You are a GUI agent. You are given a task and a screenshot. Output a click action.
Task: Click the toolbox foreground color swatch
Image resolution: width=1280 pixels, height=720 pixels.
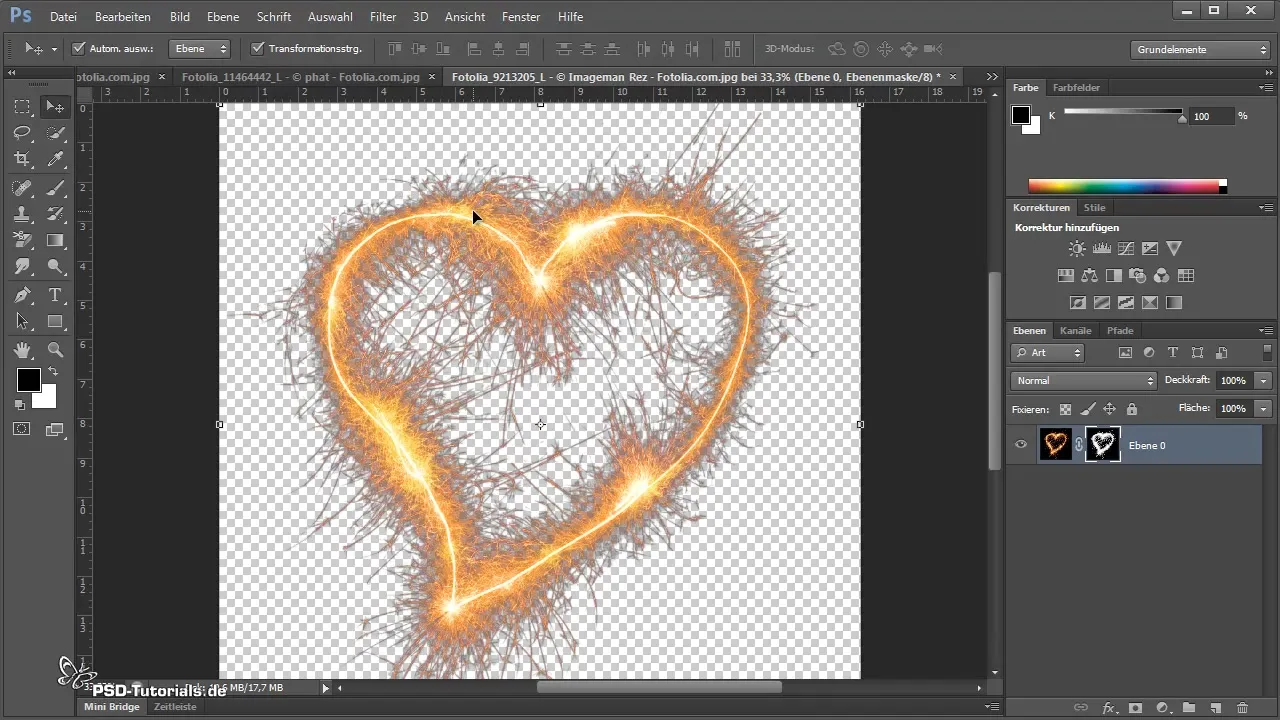click(x=27, y=380)
